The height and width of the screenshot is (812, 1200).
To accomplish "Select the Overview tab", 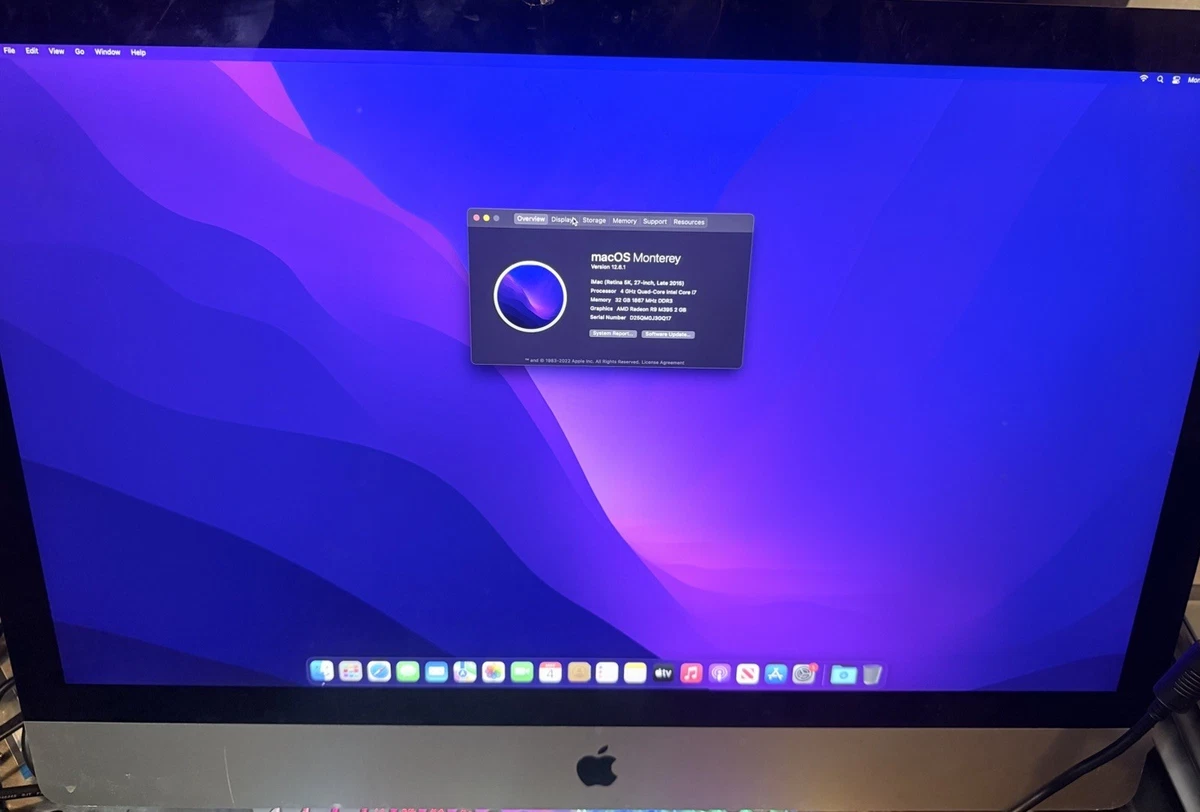I will (x=531, y=219).
